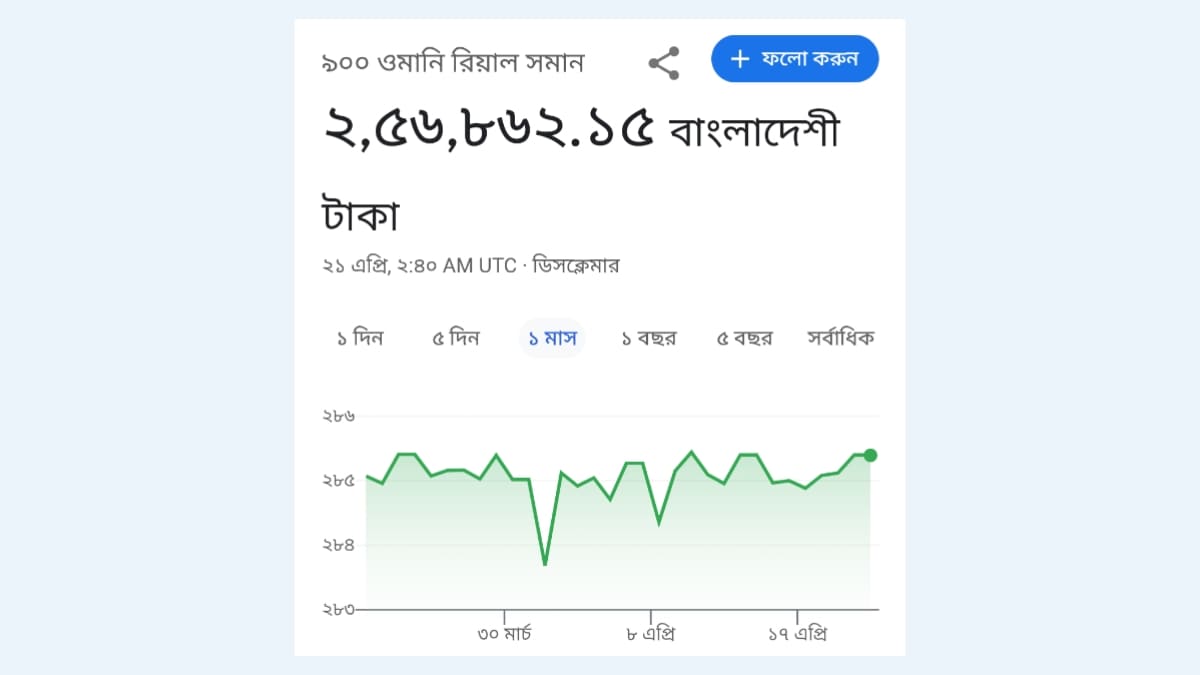Select the chart line at its lowest dip
1200x675 pixels.
click(545, 563)
